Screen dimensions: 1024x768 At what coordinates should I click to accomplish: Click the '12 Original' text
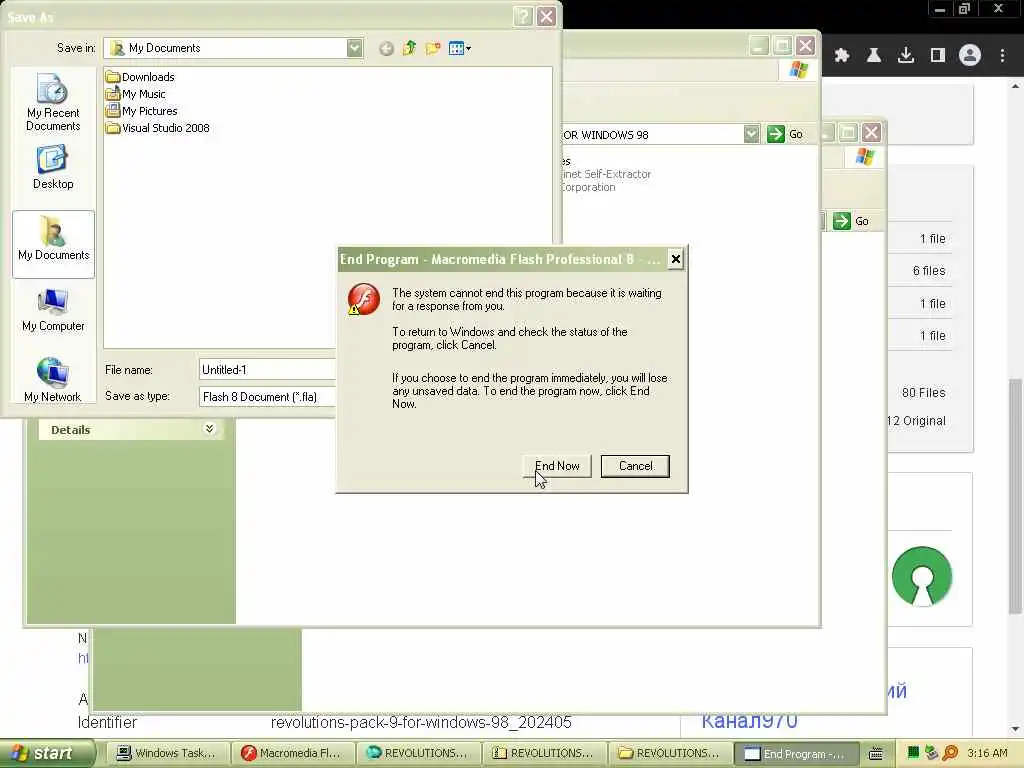(x=916, y=421)
